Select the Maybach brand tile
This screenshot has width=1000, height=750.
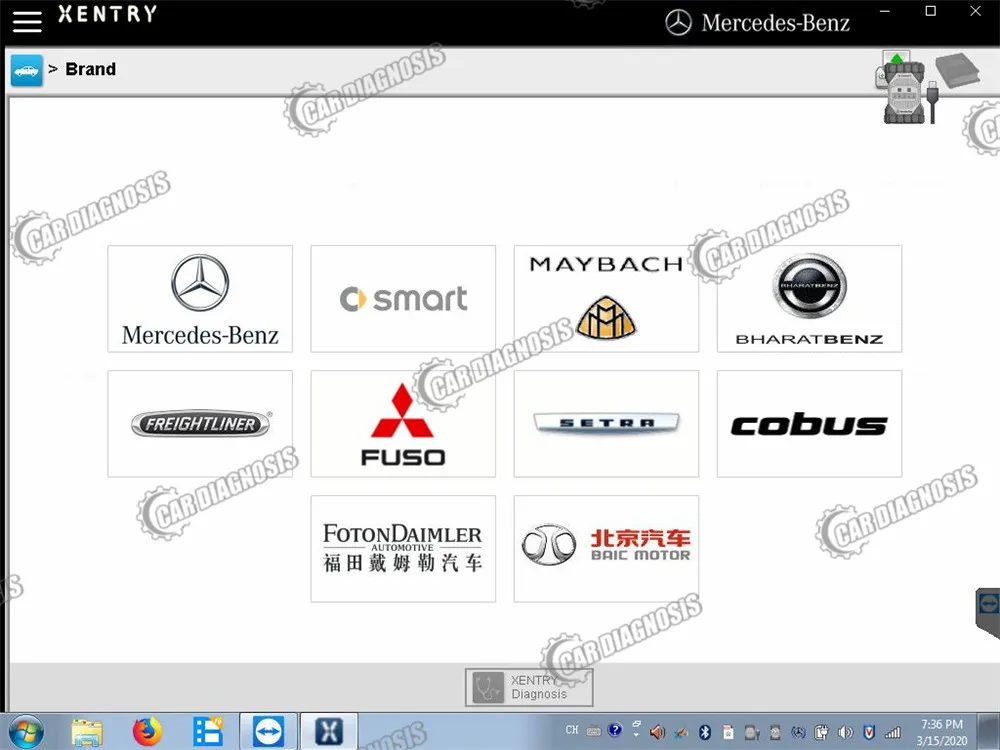[607, 298]
